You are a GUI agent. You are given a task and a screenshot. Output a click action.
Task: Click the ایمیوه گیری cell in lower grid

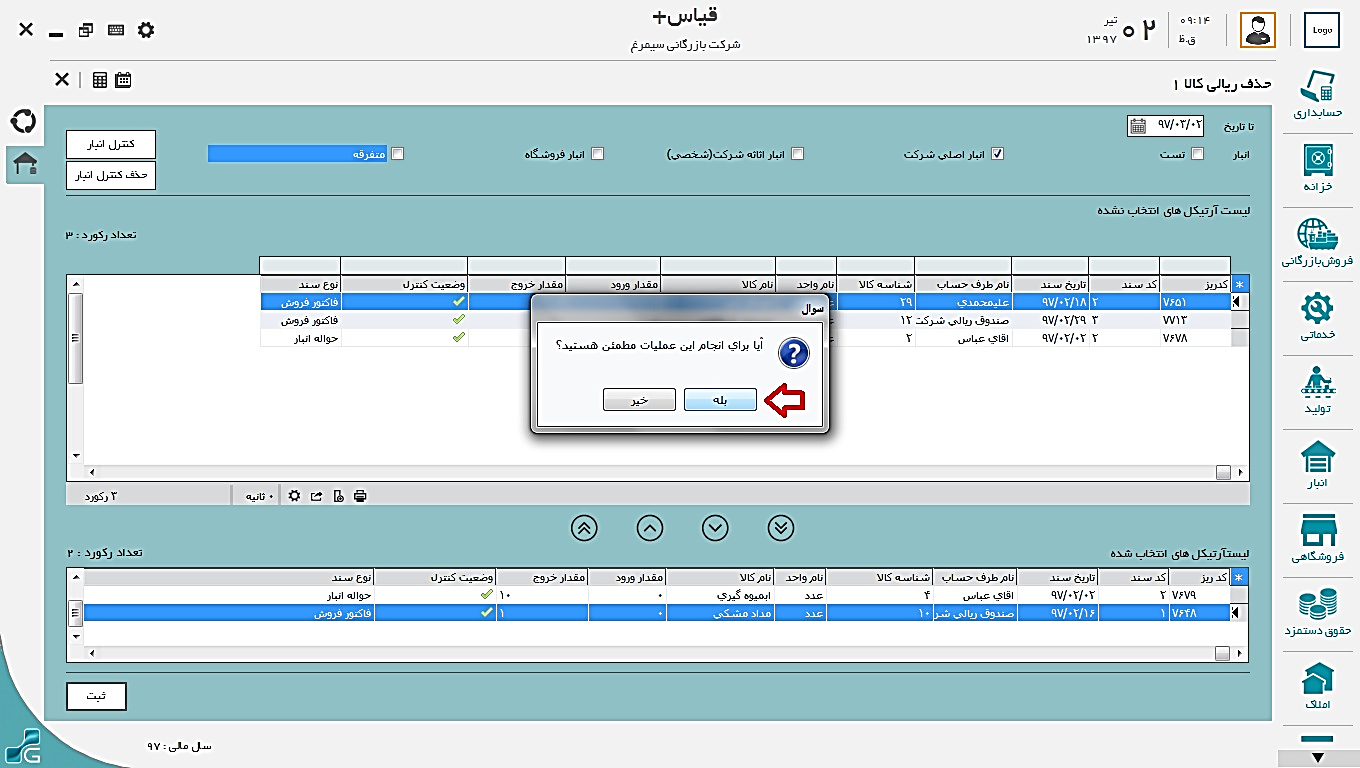tap(719, 595)
